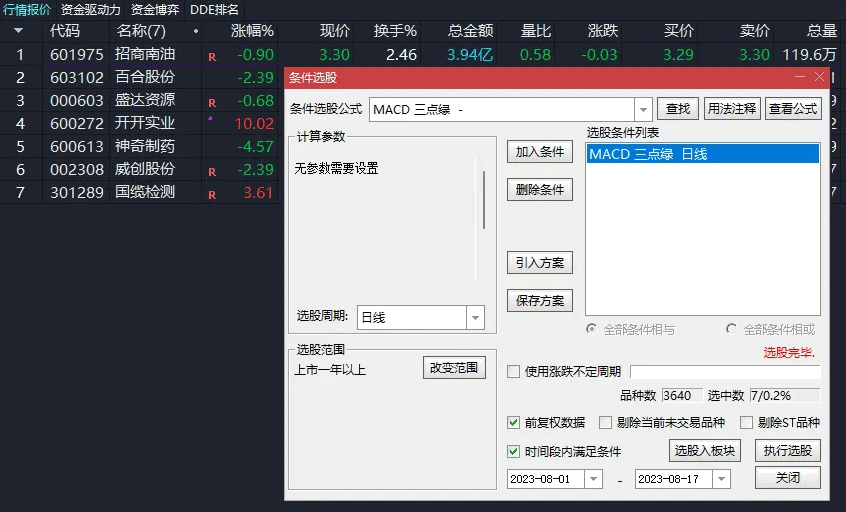This screenshot has height=512, width=846.
Task: Toggle 前复权数据 checkbox
Action: click(513, 422)
